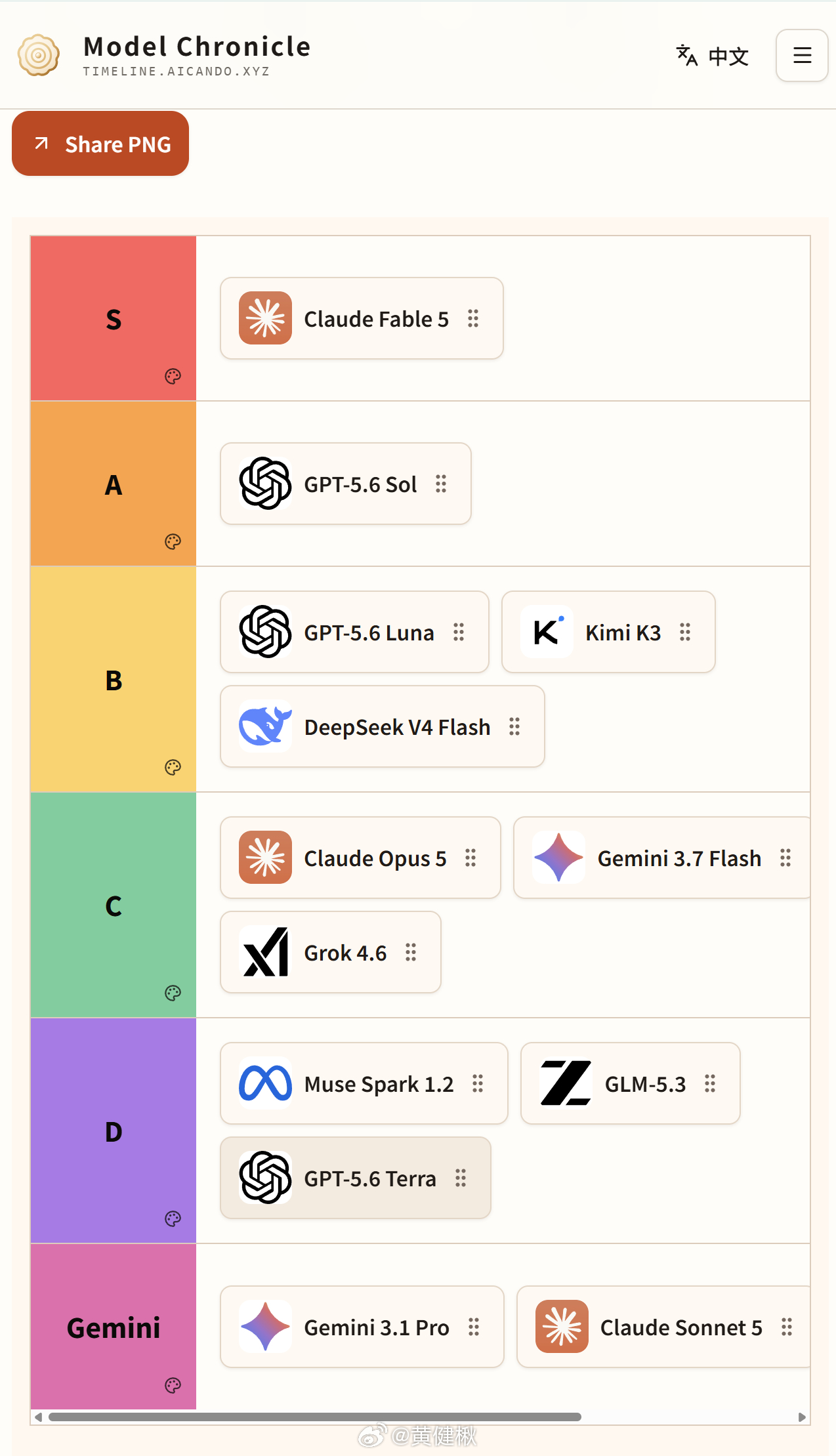Click drag handle dots on Claude Fable 5
Image resolution: width=836 pixels, height=1456 pixels.
coord(473,318)
